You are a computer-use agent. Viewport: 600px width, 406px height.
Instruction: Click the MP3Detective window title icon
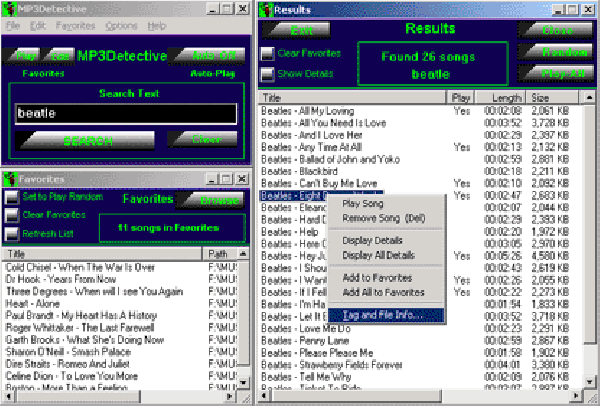(x=9, y=9)
